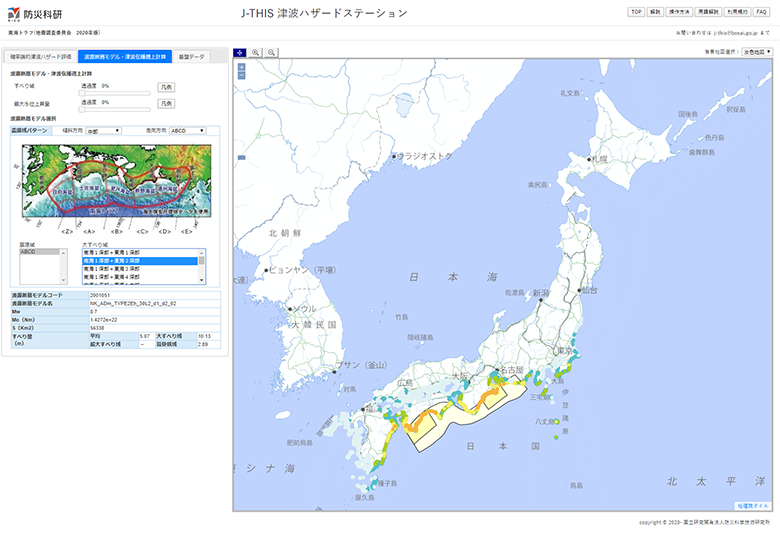Click 凡例 button for 最大水位上昇量

[166, 102]
